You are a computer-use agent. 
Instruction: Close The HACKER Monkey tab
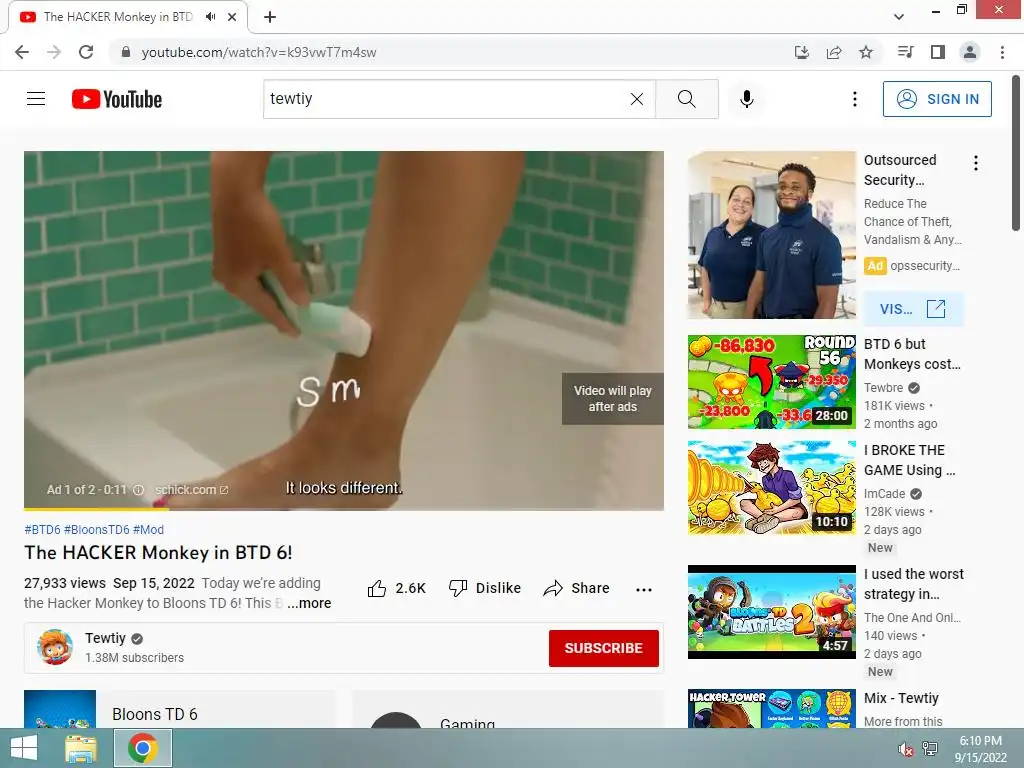(232, 17)
